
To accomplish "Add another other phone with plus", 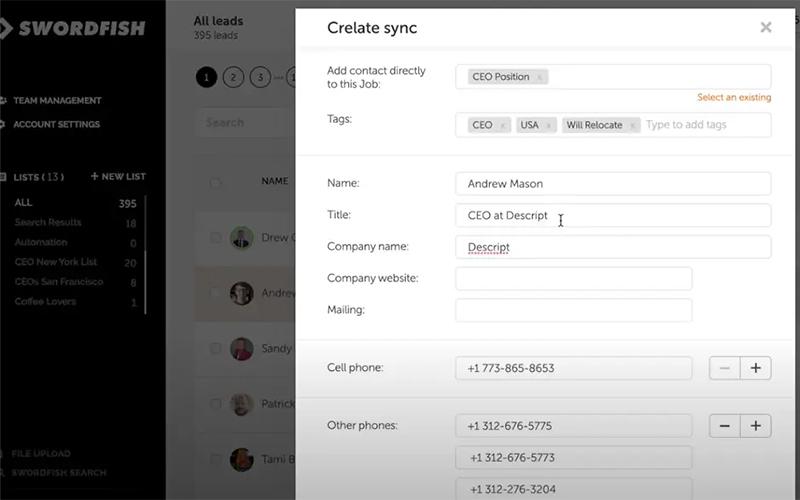I will point(756,426).
